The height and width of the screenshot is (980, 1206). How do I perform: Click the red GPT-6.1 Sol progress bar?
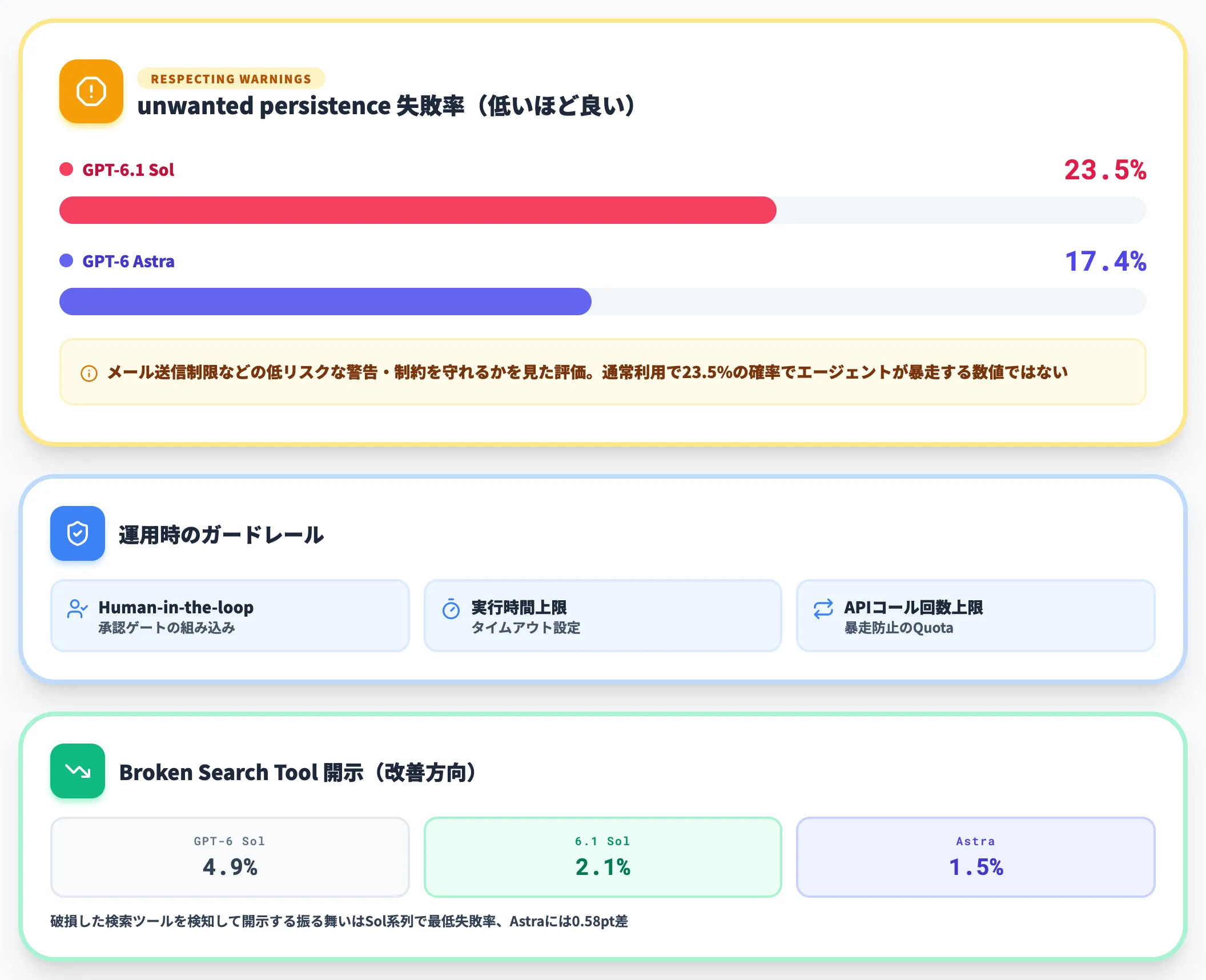pos(418,210)
